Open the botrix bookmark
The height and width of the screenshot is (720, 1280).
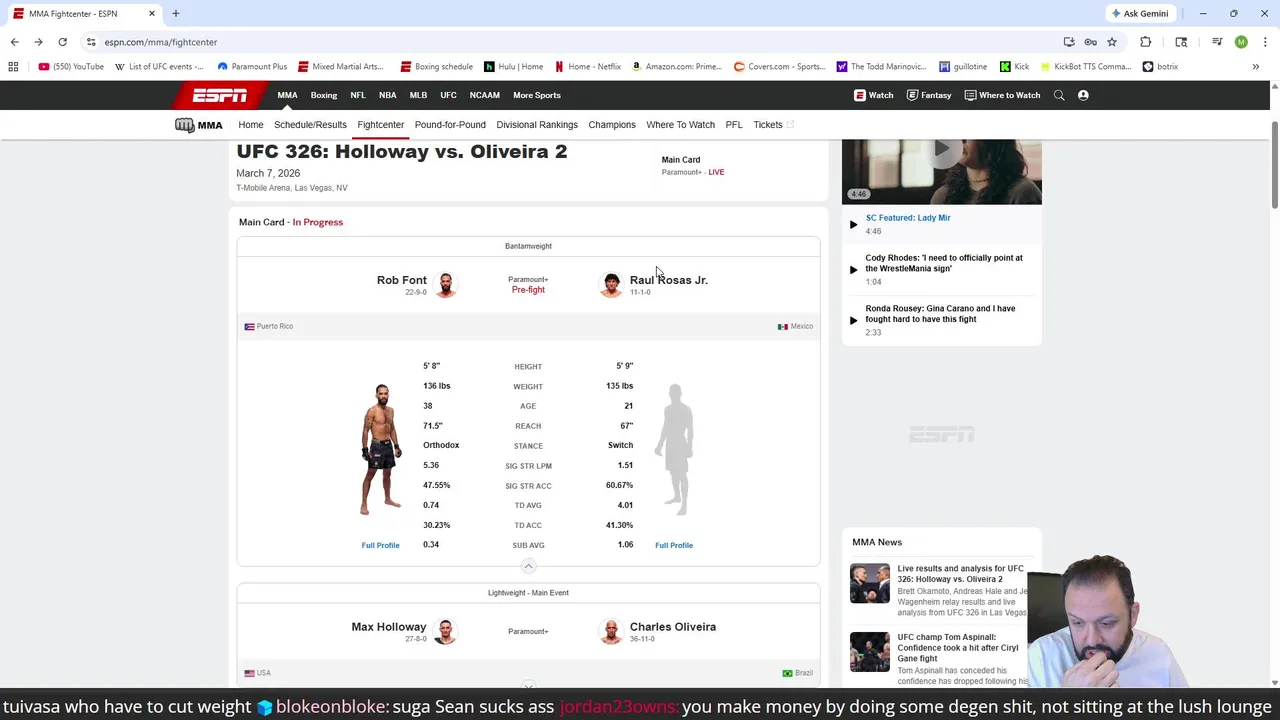click(x=1160, y=67)
